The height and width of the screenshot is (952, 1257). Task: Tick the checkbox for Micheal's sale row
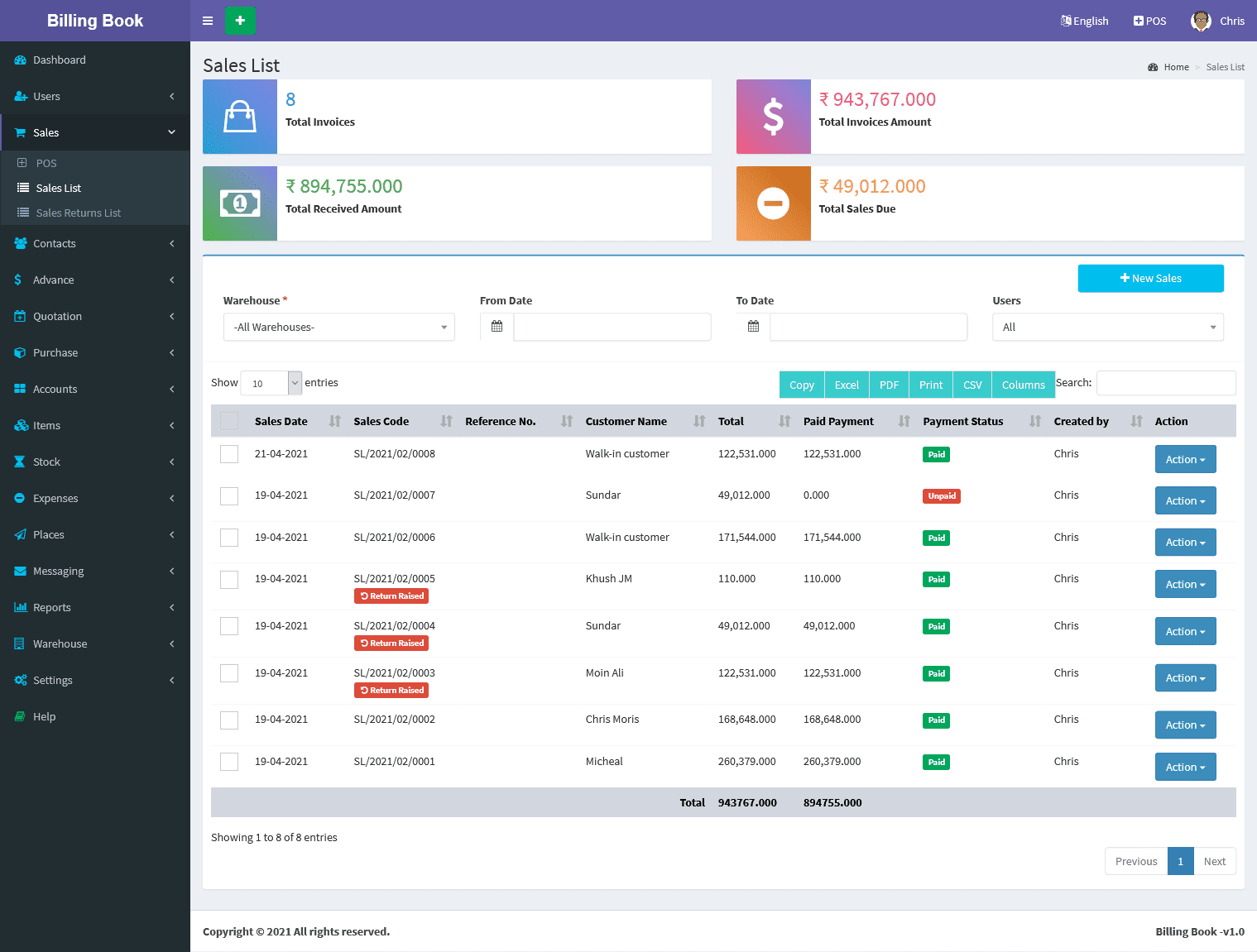point(229,762)
